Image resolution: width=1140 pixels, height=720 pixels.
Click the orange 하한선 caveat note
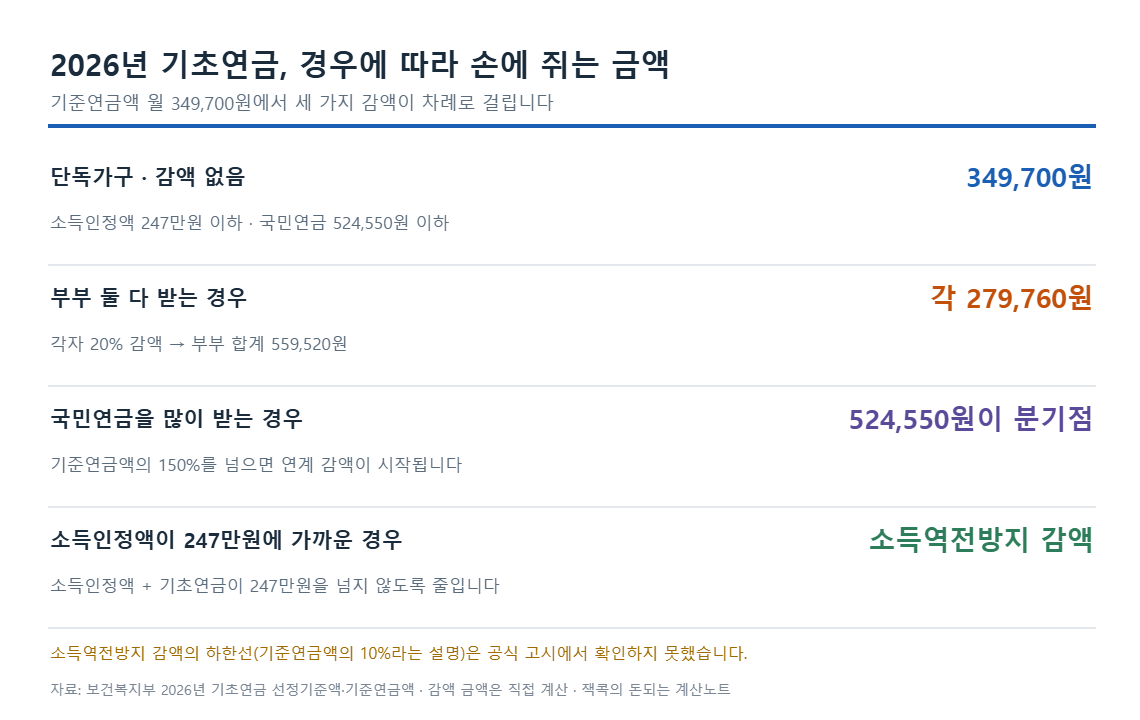398,653
